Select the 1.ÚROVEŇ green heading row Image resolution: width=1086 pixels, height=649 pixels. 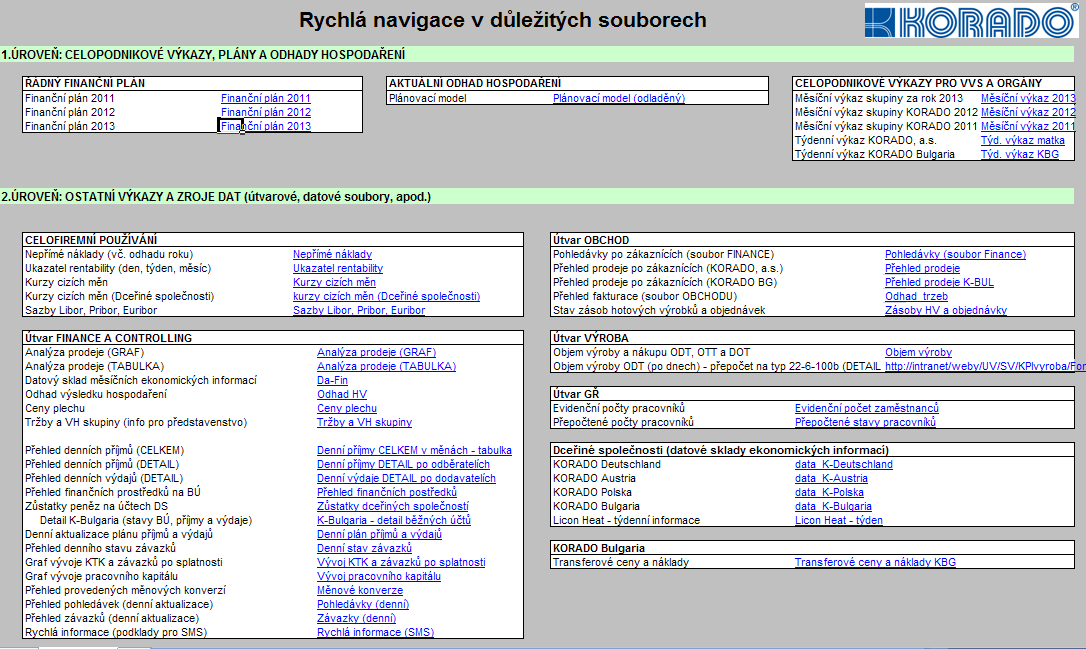point(537,54)
